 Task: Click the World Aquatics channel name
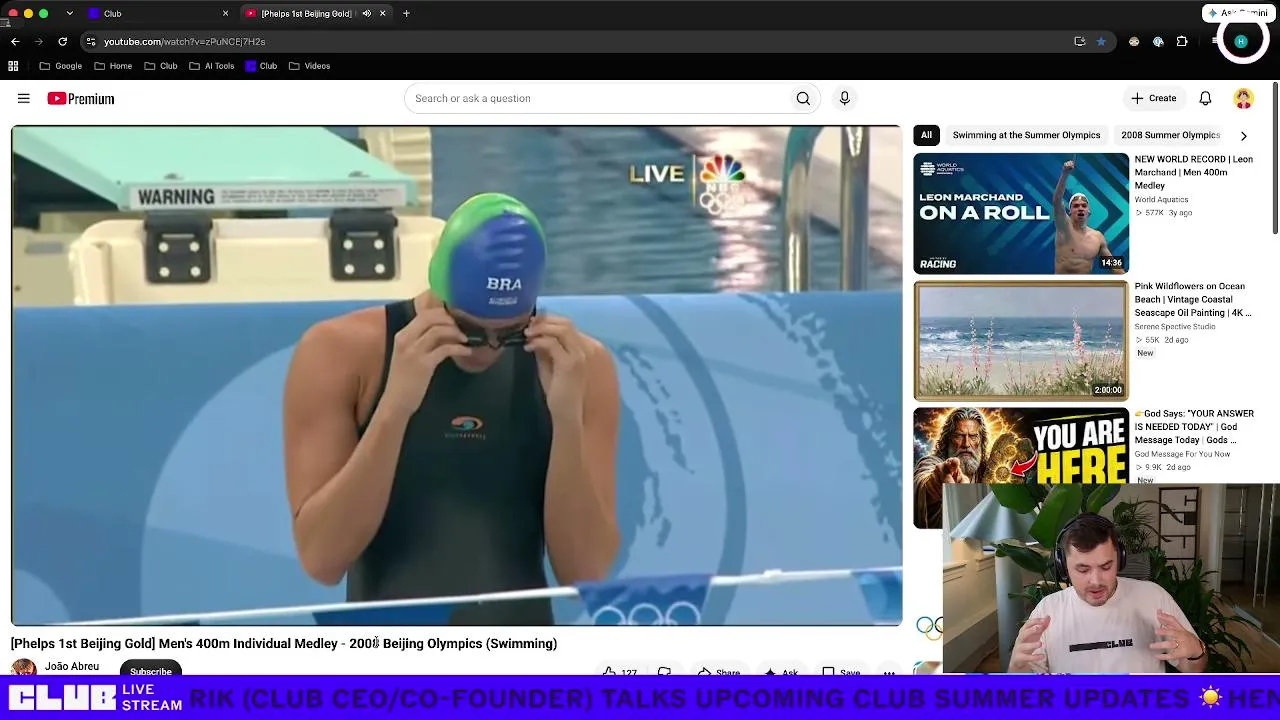point(1161,199)
